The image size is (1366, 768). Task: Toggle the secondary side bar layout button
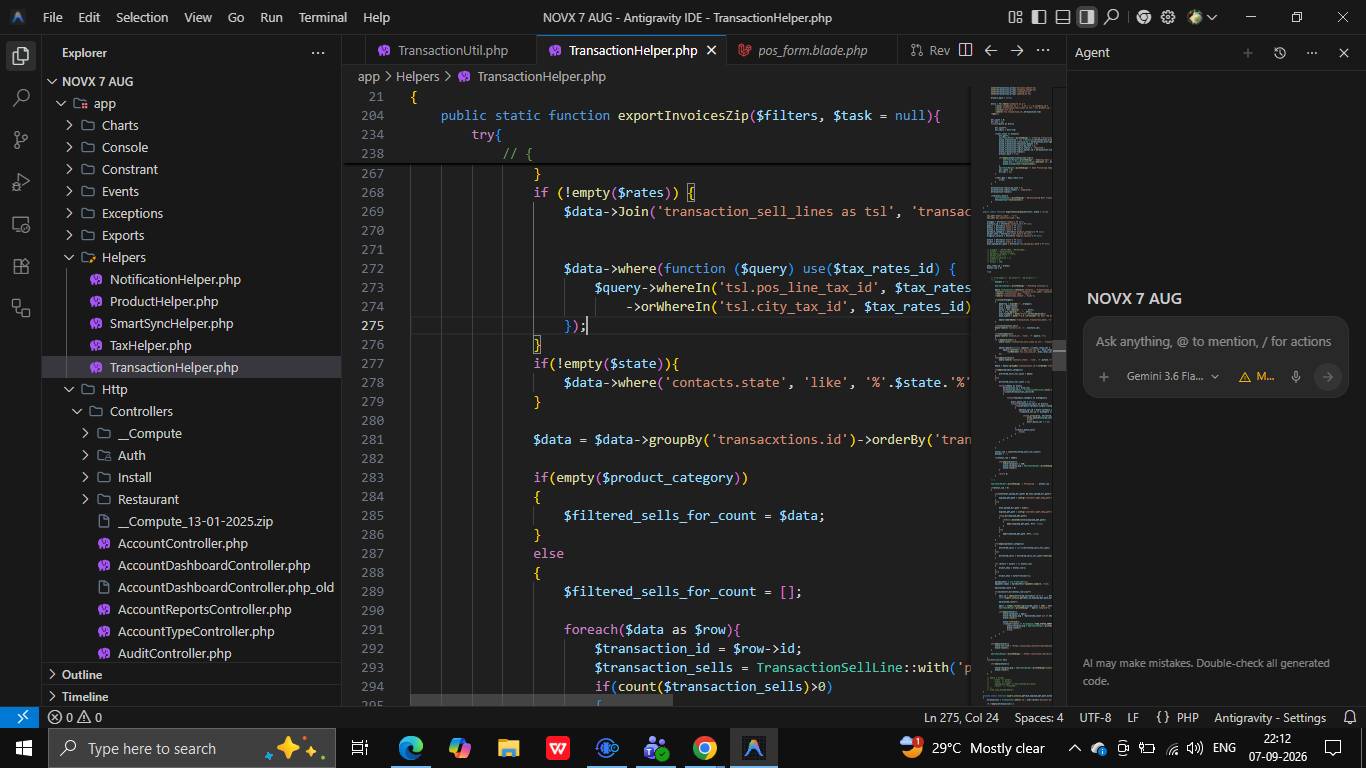click(x=1087, y=17)
